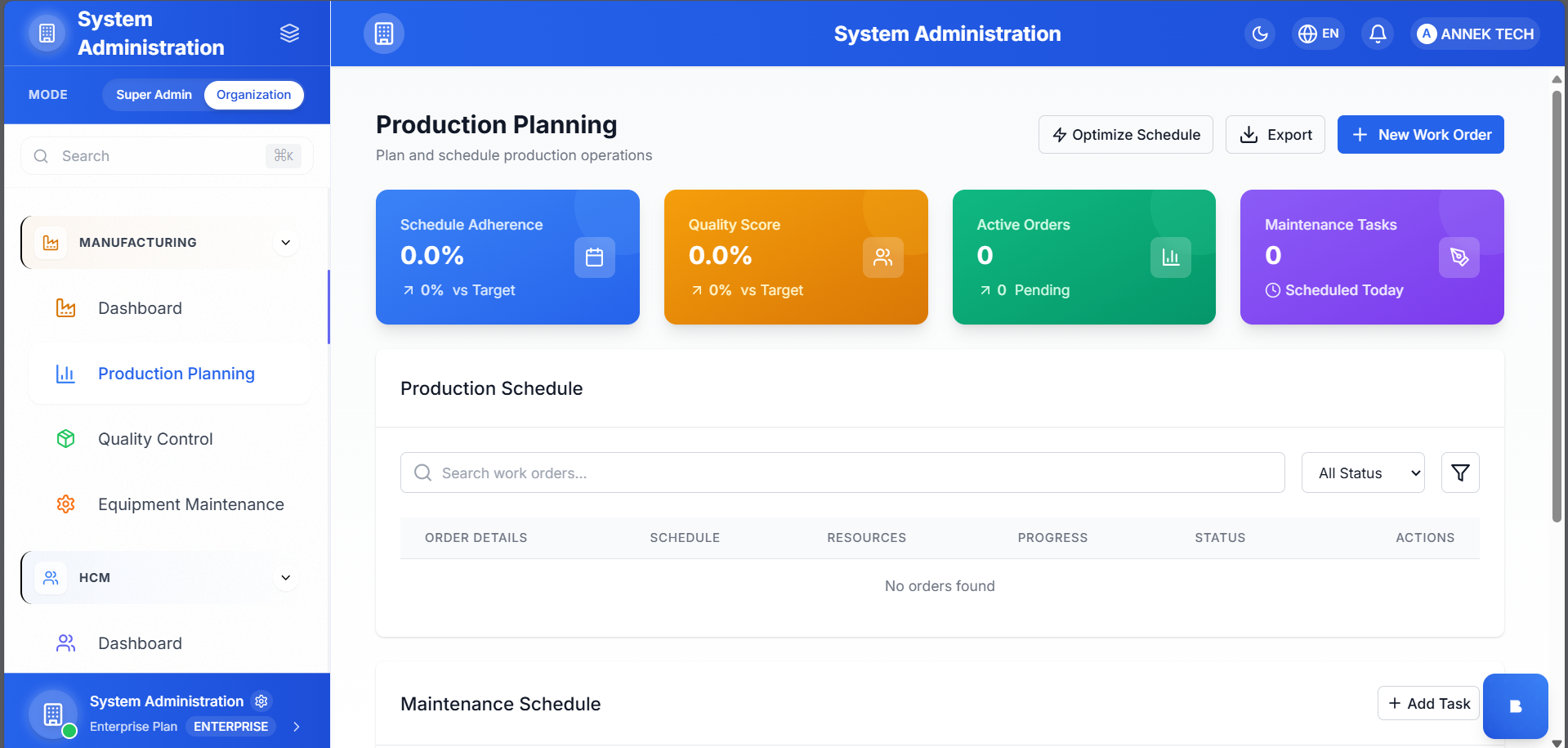
Task: Click the people icon on Quality Score card
Action: [883, 258]
